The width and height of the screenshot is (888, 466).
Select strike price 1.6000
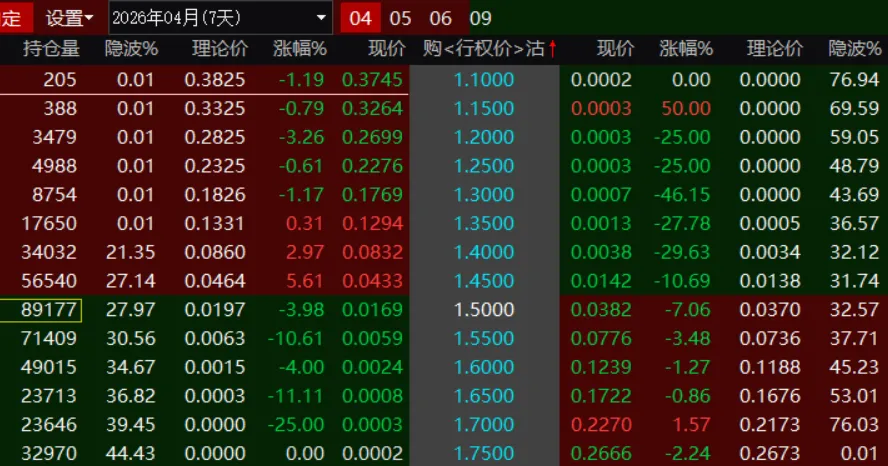click(x=484, y=367)
